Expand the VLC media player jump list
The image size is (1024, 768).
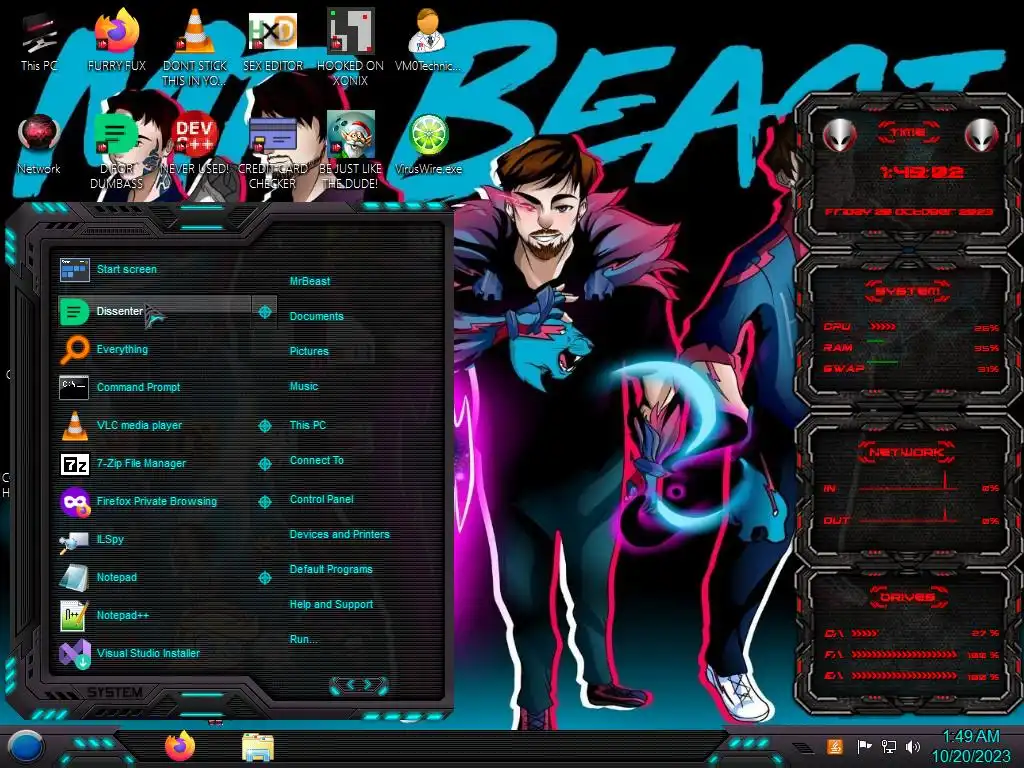point(264,426)
